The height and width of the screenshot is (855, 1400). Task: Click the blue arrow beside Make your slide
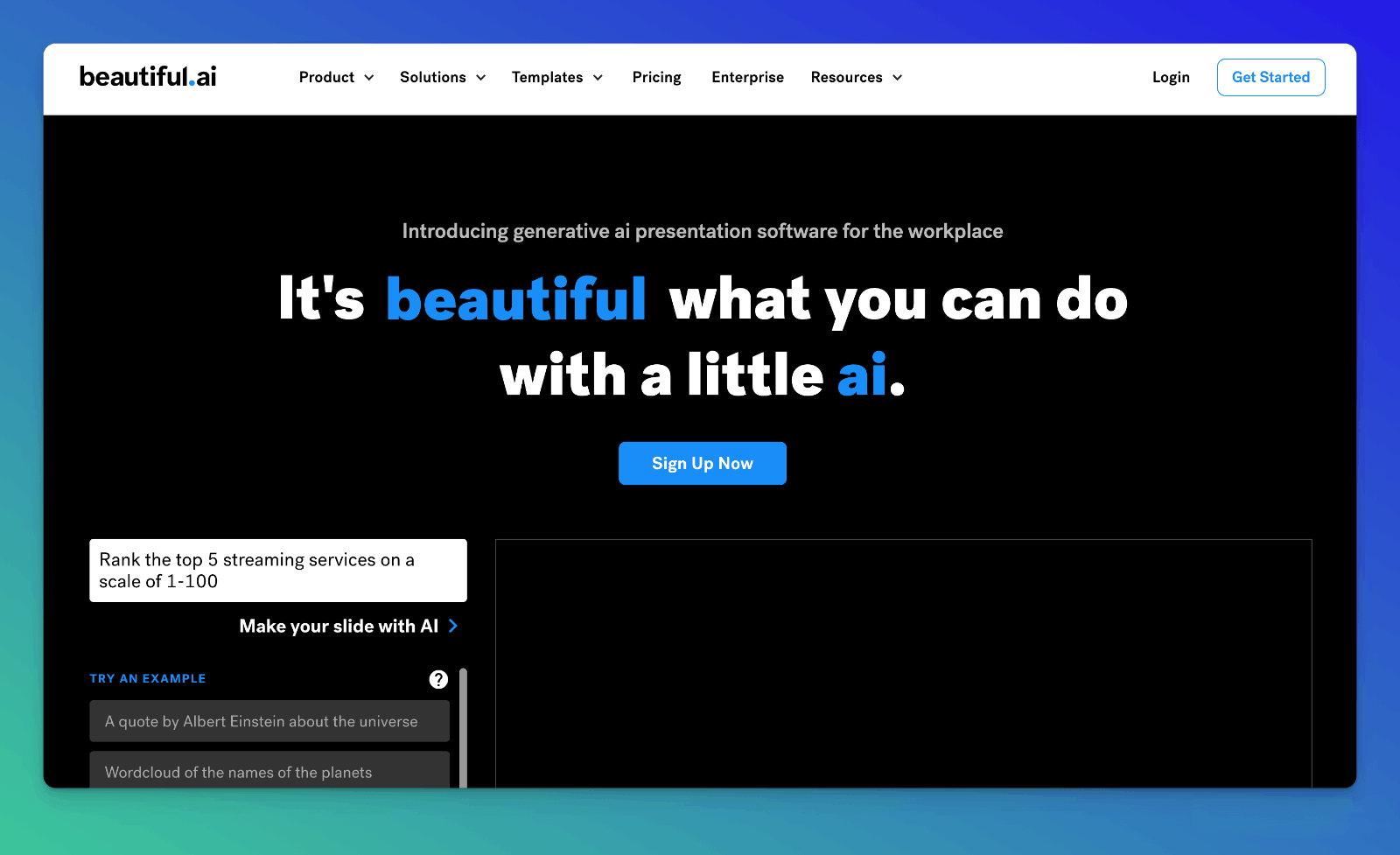tap(453, 626)
